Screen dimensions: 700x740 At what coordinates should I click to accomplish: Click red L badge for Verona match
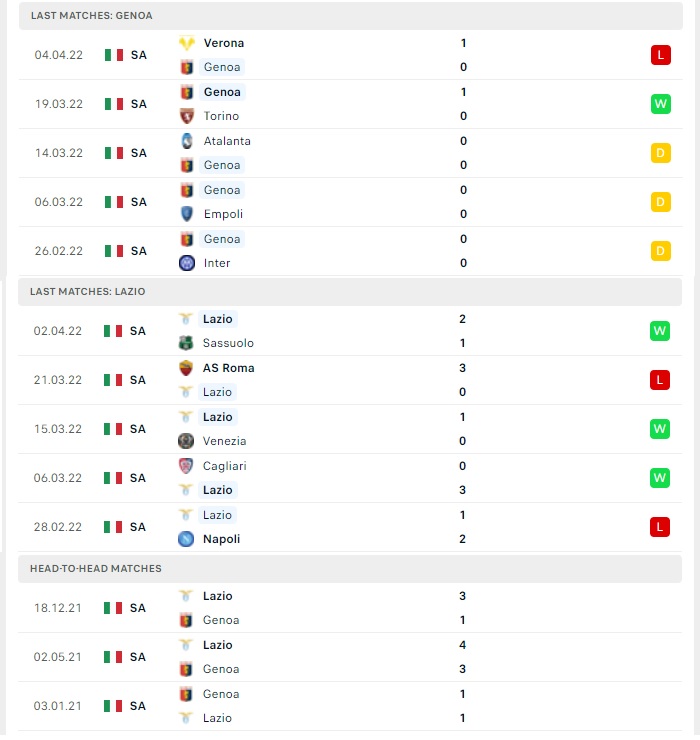[660, 55]
